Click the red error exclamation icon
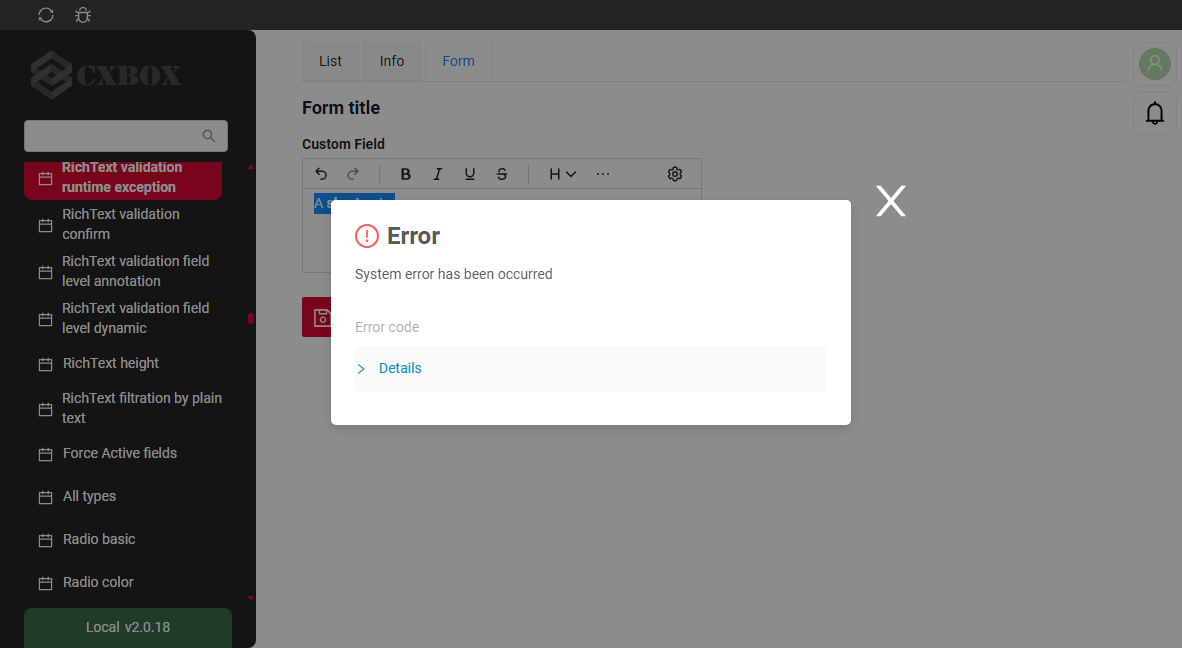 click(x=367, y=236)
